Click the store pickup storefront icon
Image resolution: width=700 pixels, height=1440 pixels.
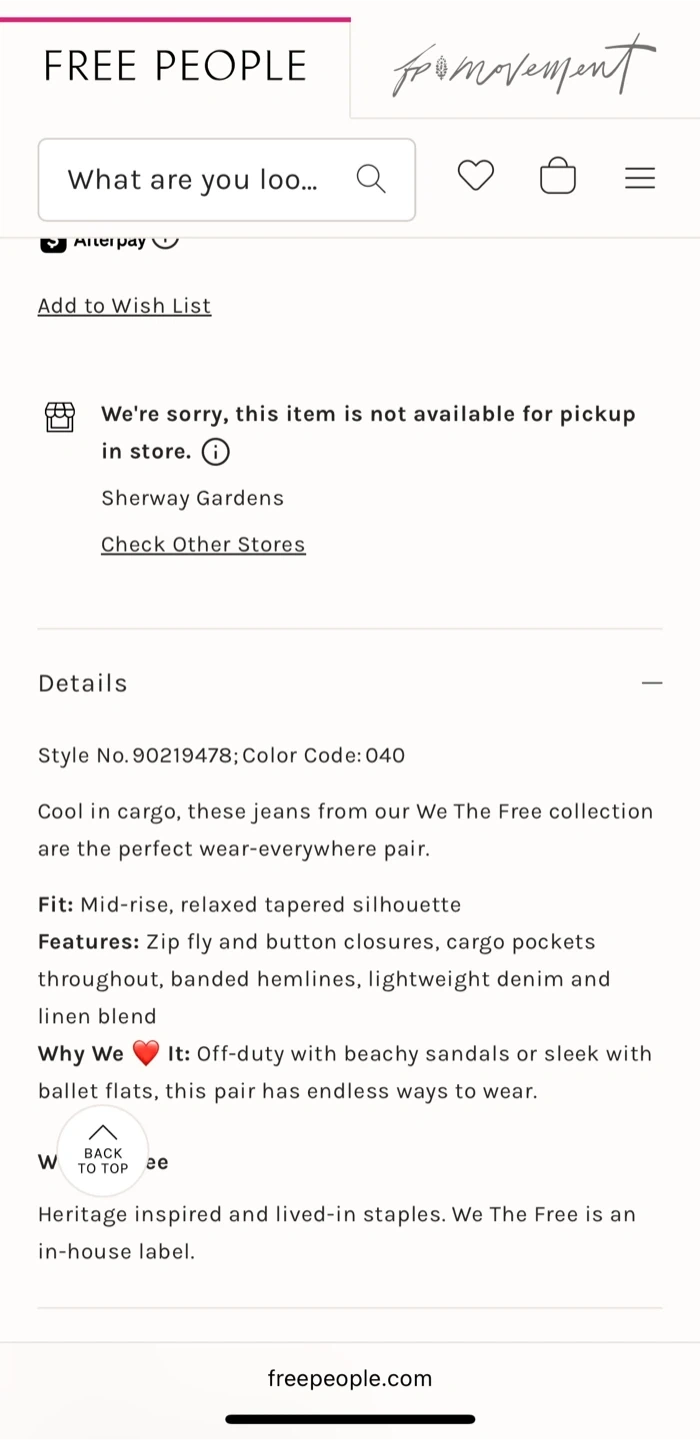60,417
